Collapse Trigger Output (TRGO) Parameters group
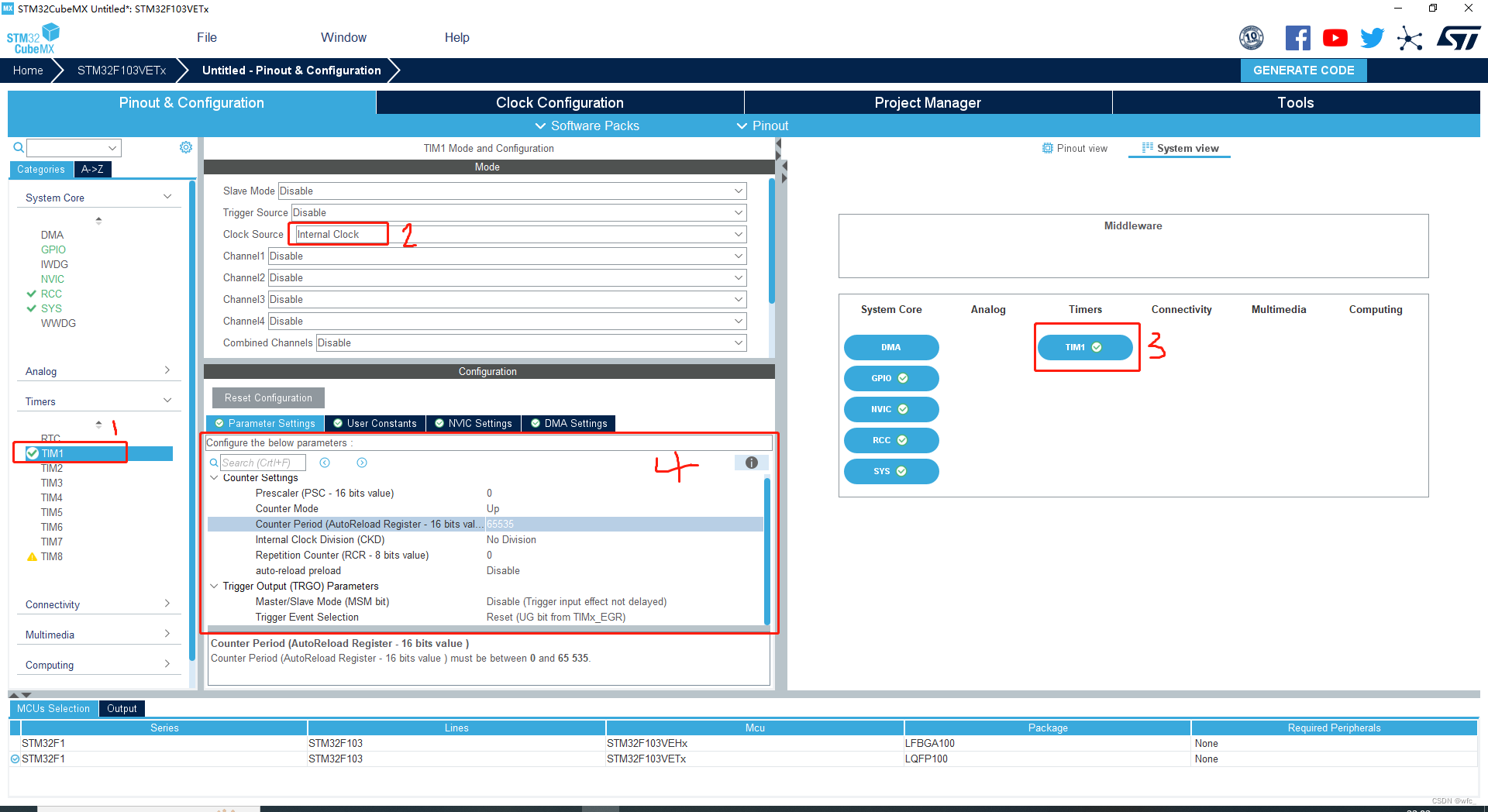The width and height of the screenshot is (1488, 812). coord(215,587)
